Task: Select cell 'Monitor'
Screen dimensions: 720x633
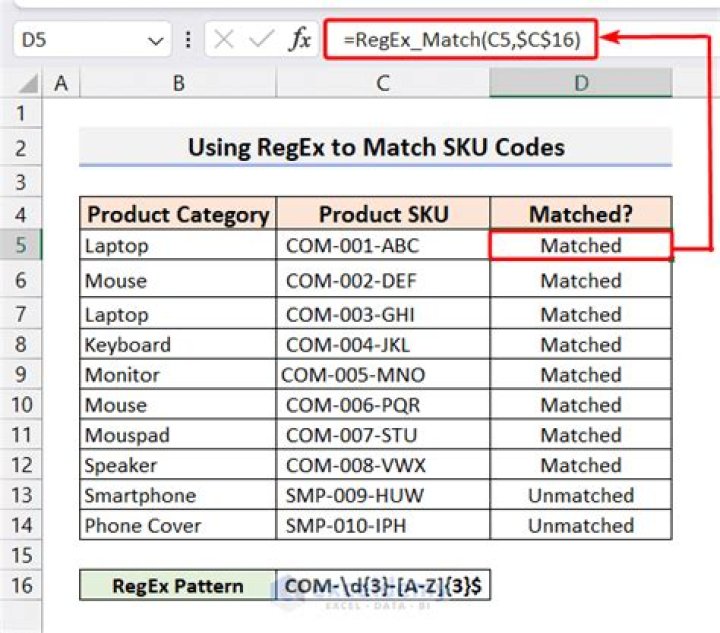Action: pyautogui.click(x=178, y=375)
